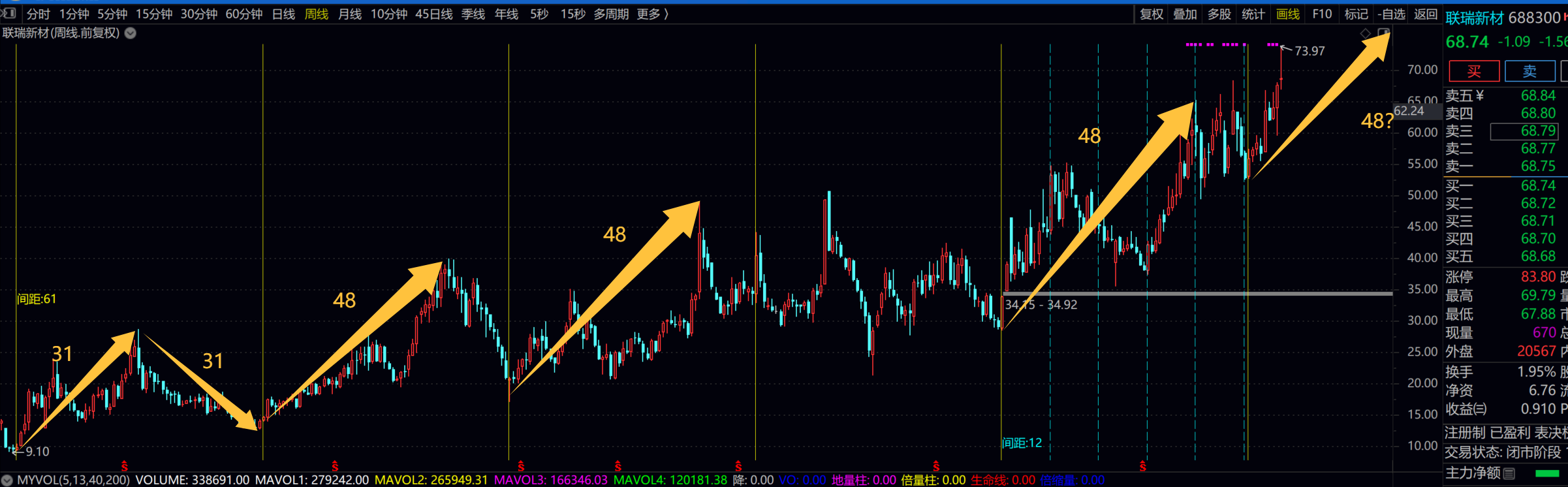Click the blue 卖 sell button

click(x=1529, y=71)
